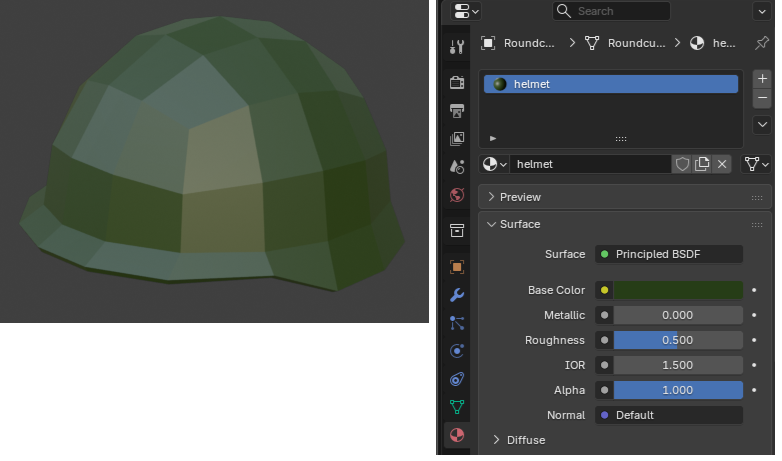Open the World properties tab

tap(457, 194)
